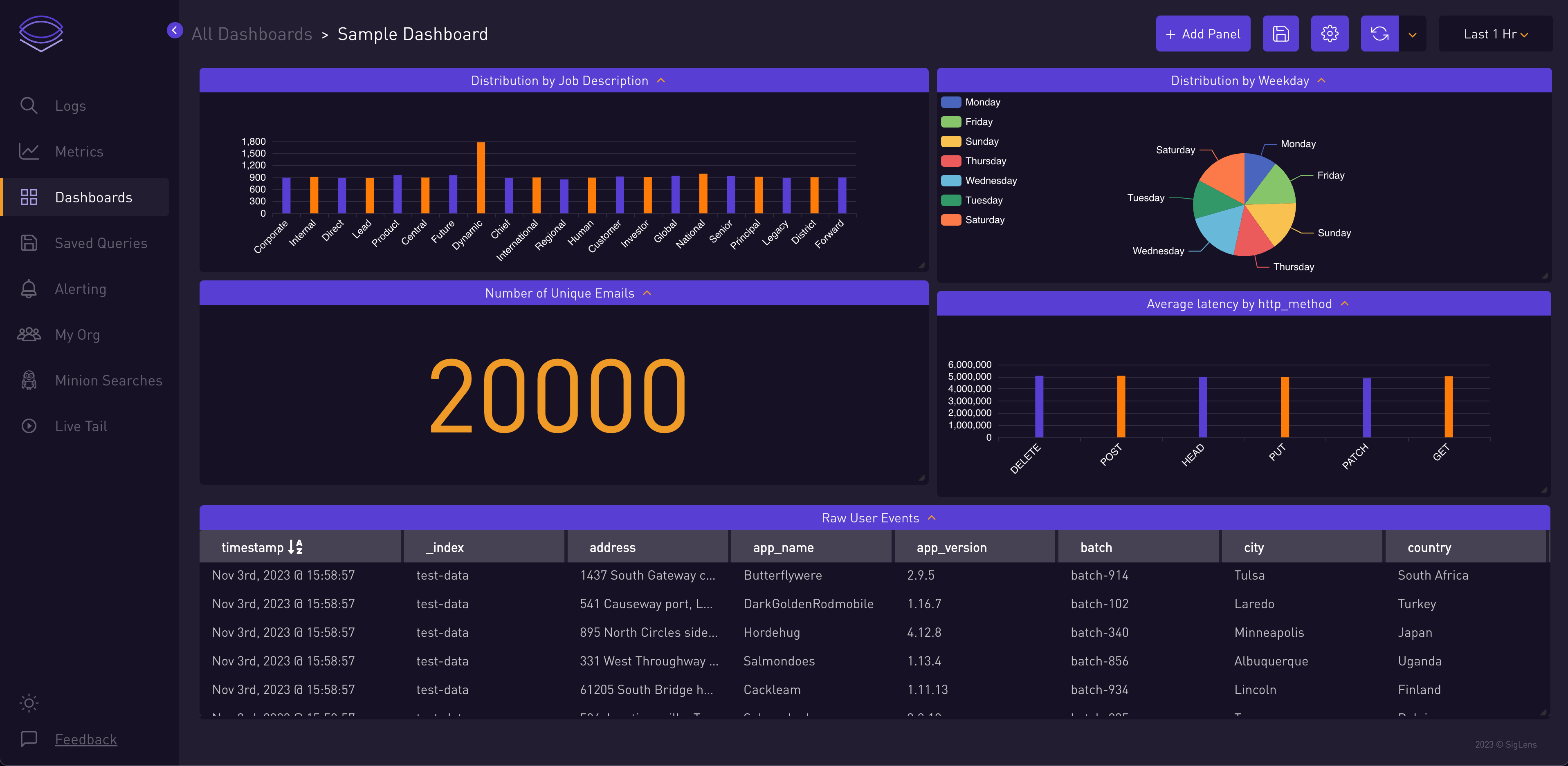Open the Logs menu item
This screenshot has width=1568, height=766.
tap(70, 106)
